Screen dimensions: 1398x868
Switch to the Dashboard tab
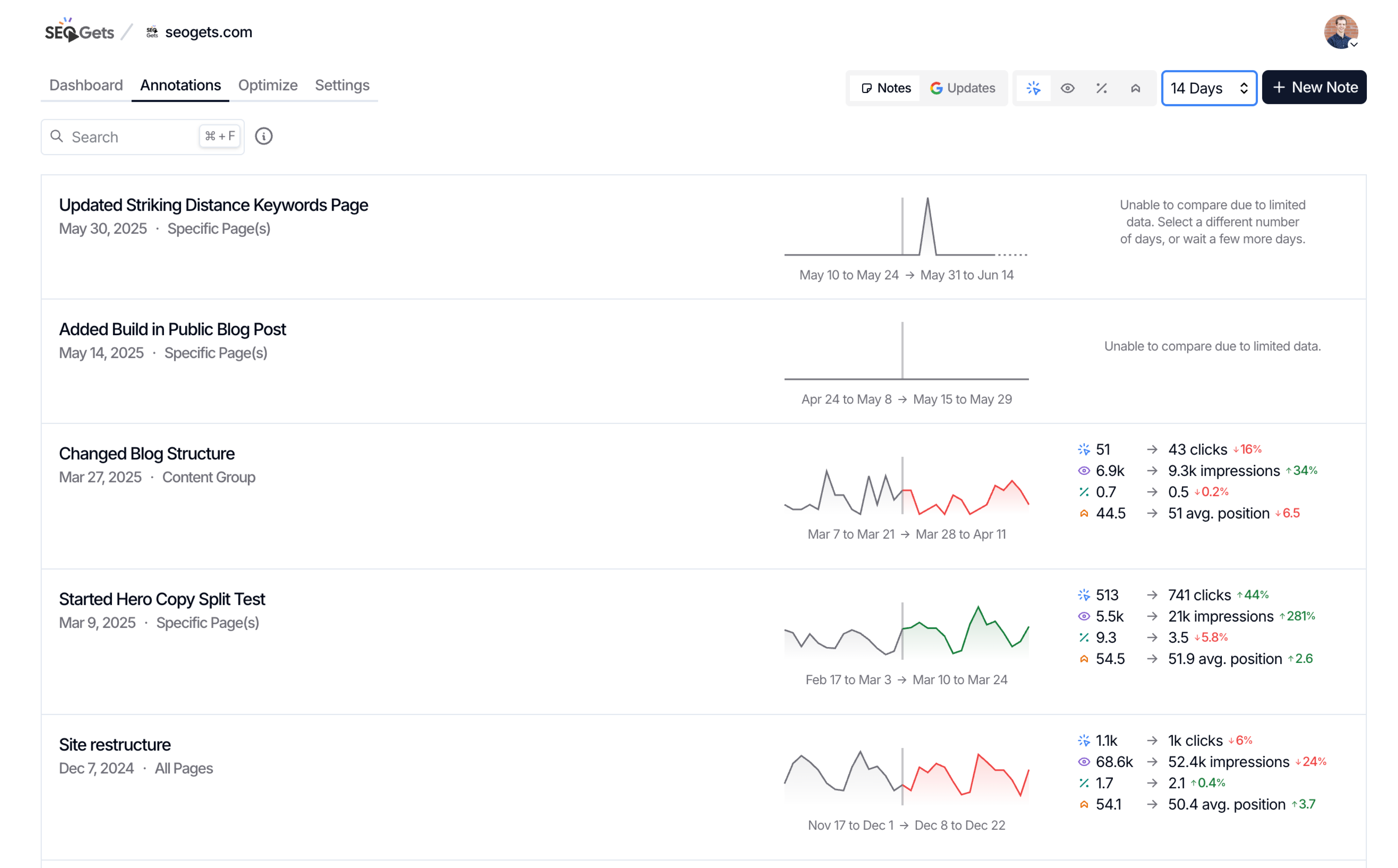pos(86,85)
